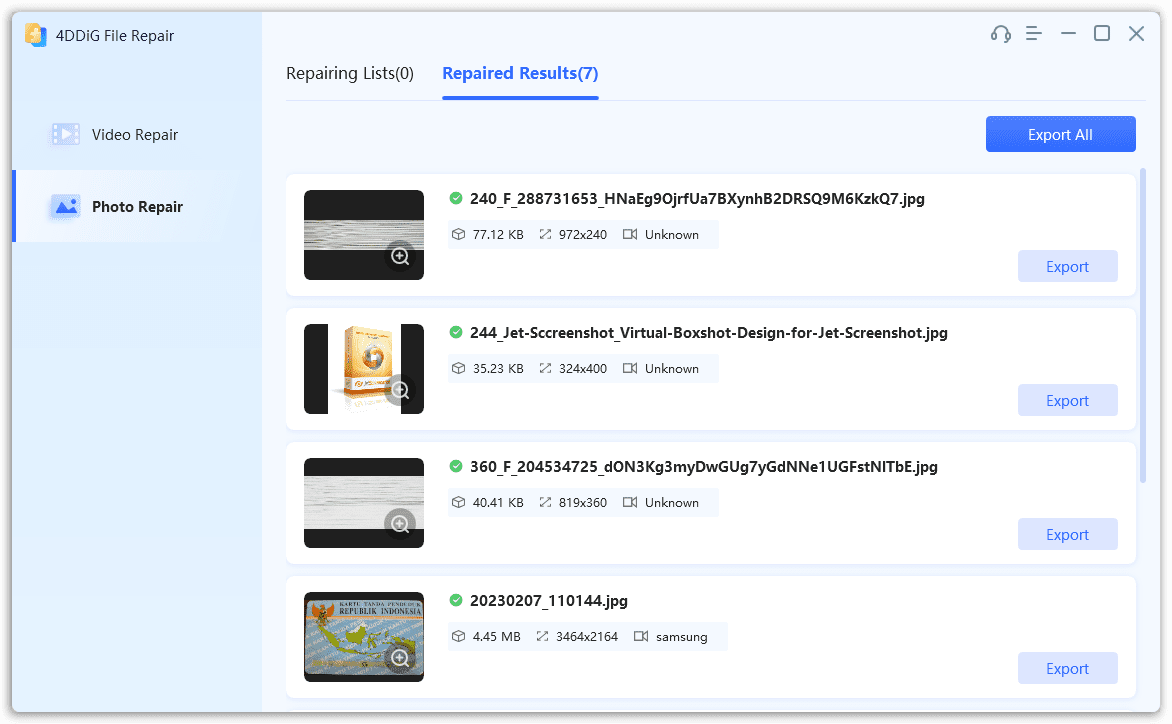The image size is (1172, 724).
Task: Click file size icon next to 4.45 MB
Action: point(458,636)
